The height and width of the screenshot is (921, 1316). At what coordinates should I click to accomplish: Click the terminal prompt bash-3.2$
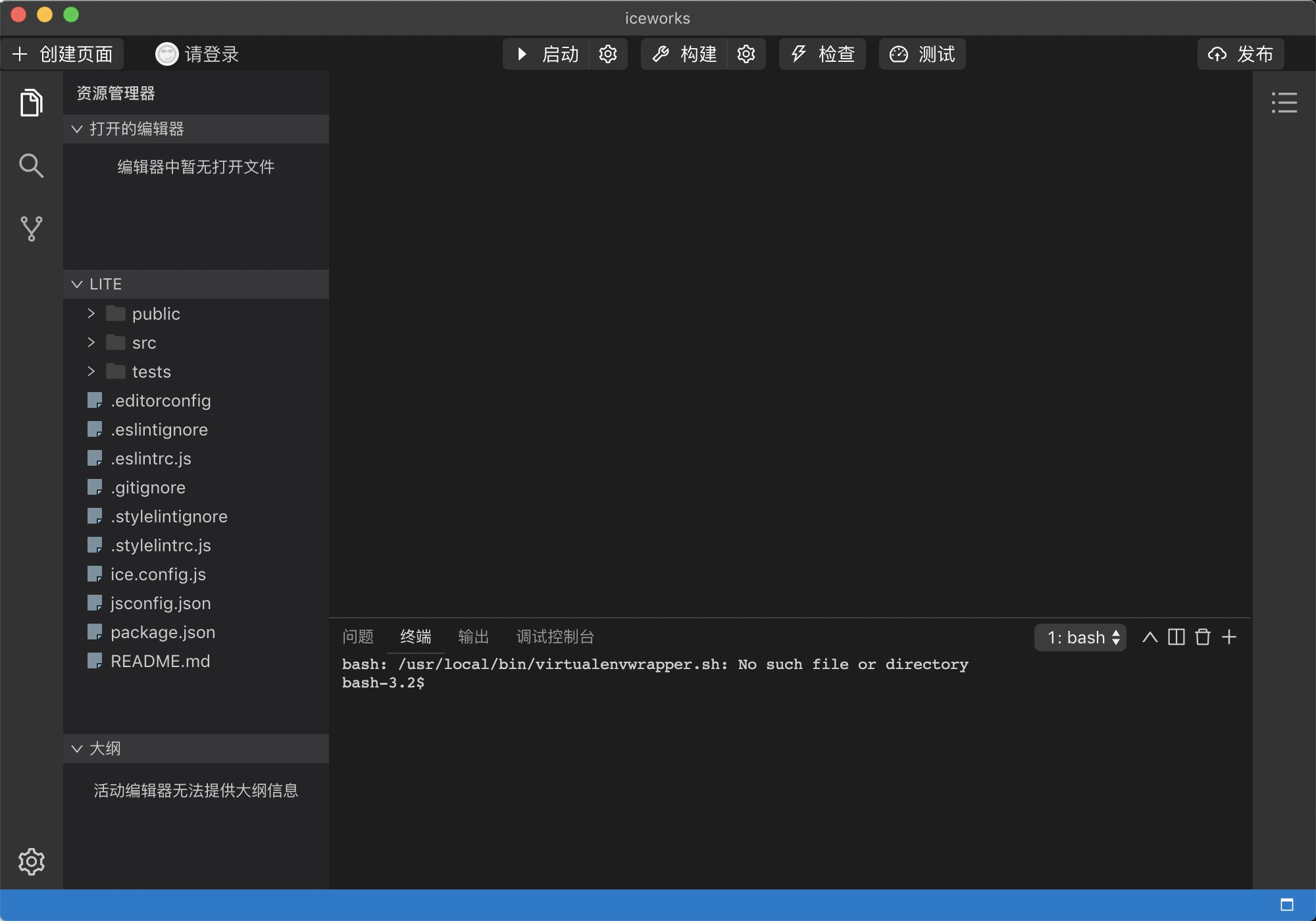coord(383,683)
